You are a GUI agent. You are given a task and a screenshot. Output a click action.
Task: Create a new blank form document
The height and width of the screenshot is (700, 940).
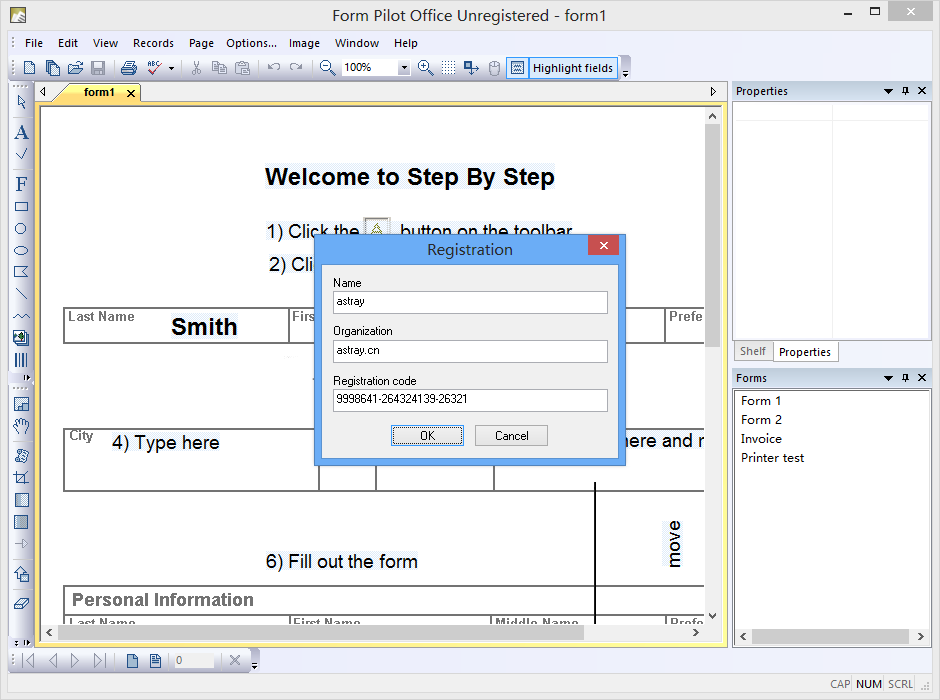29,68
